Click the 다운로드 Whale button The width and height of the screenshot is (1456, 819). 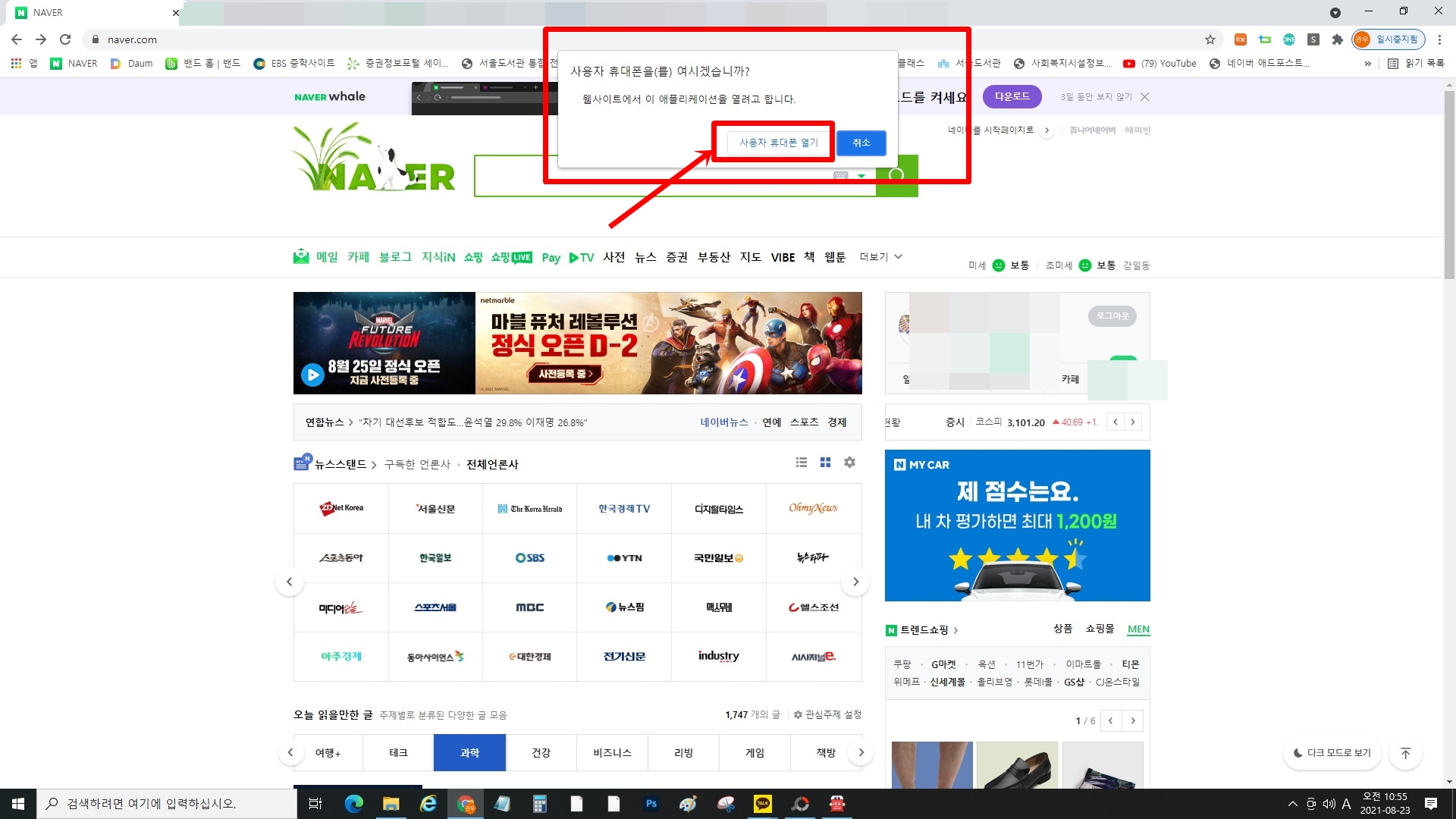1012,96
